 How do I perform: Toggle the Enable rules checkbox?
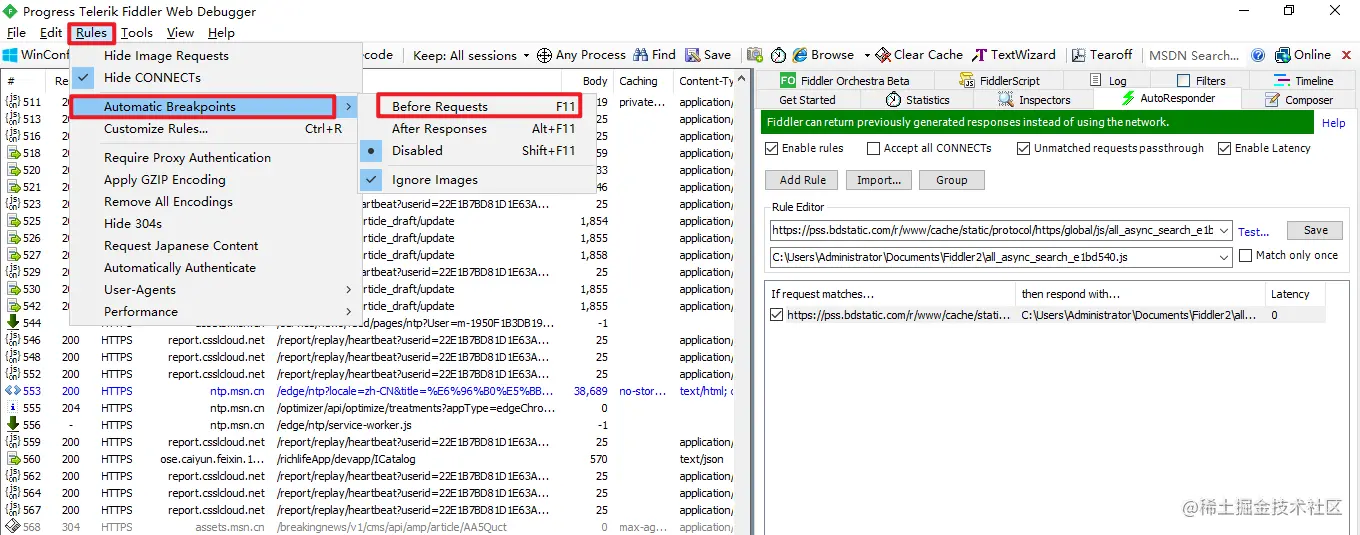click(x=771, y=148)
